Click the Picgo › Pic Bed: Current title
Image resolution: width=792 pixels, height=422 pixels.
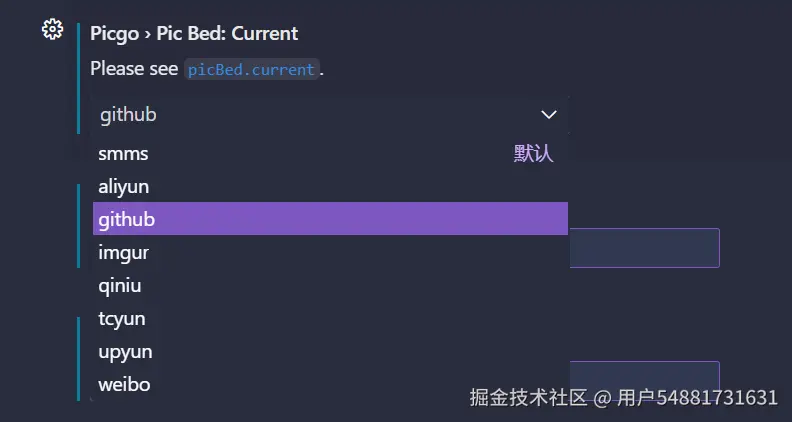coord(194,33)
